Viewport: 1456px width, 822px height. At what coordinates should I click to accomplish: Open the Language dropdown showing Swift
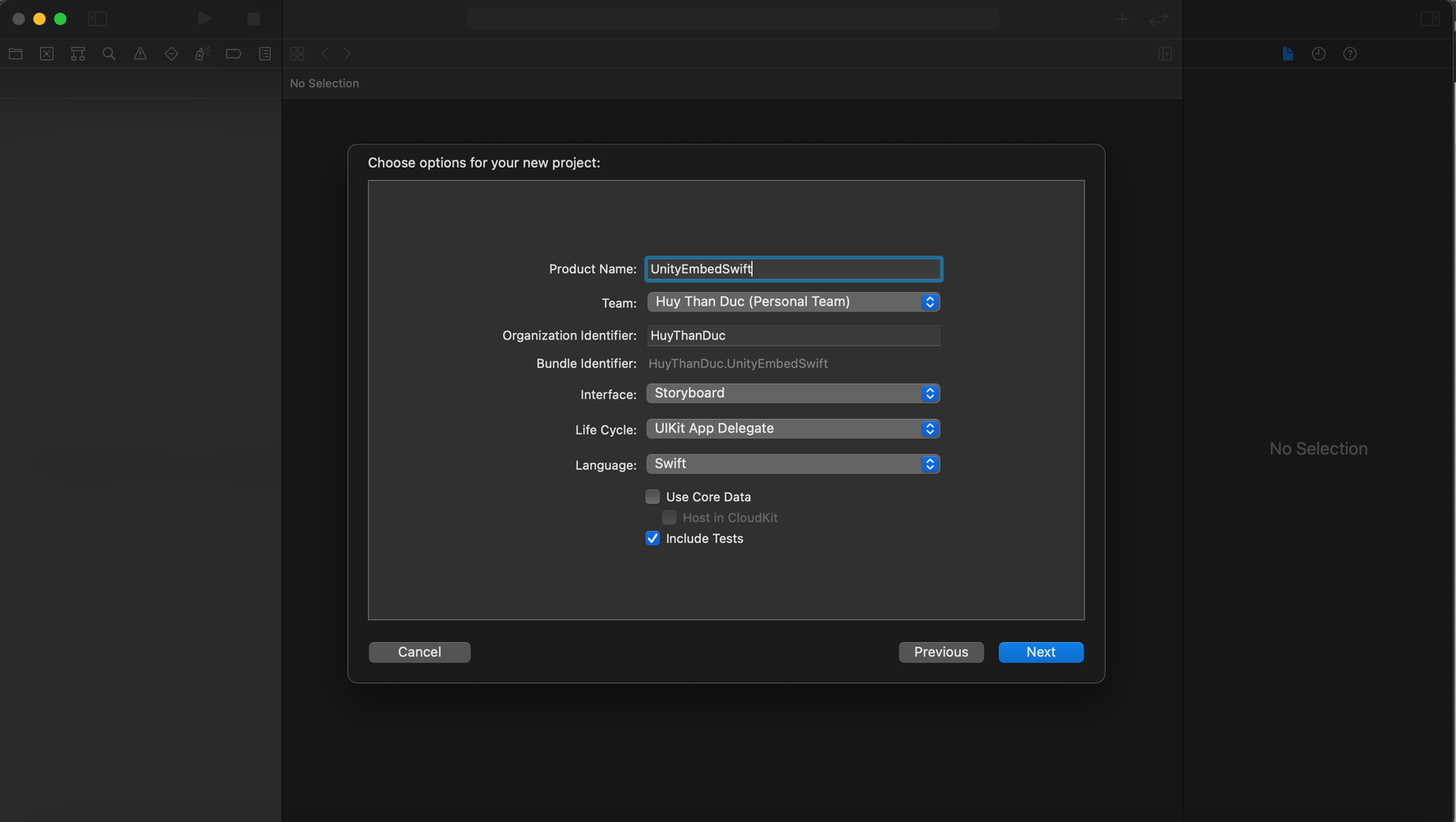pyautogui.click(x=792, y=464)
